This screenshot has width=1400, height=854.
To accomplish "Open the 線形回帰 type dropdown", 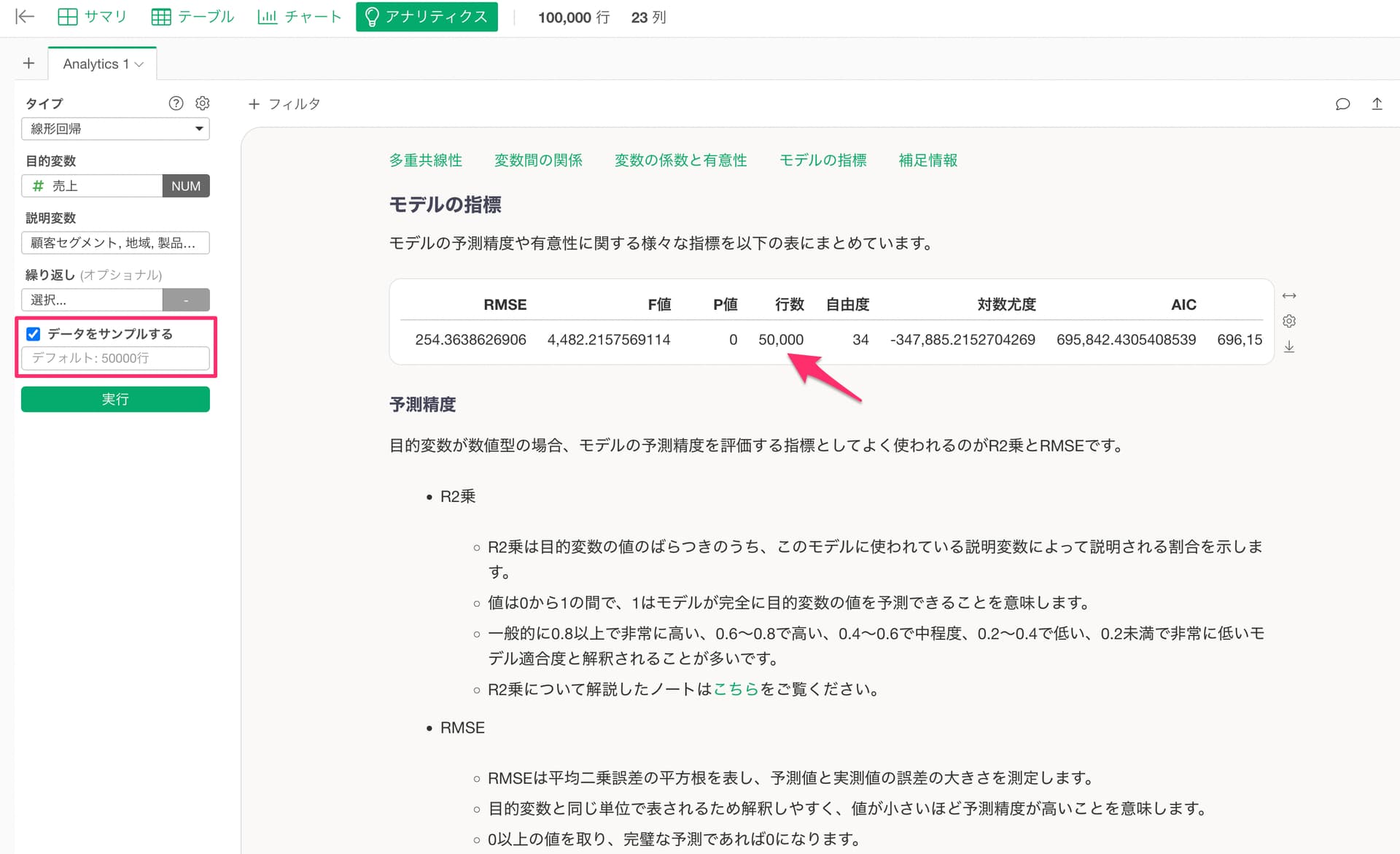I will click(115, 129).
